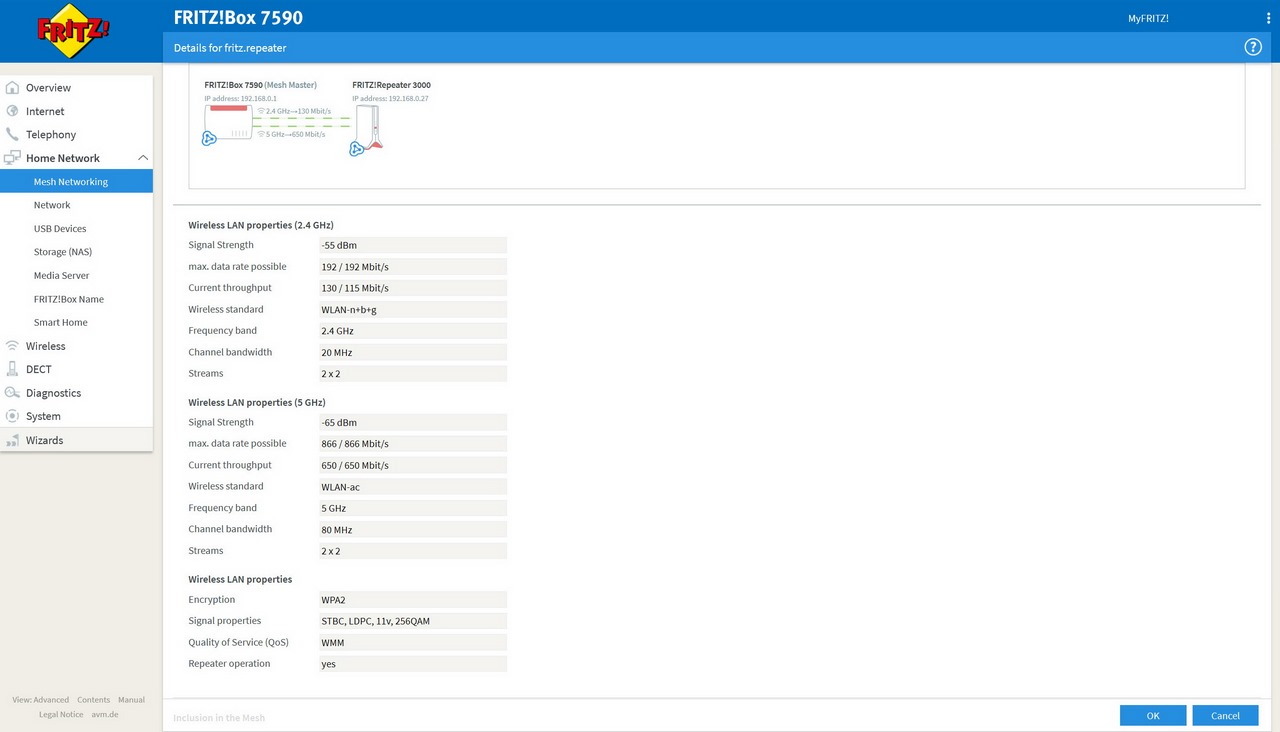Click the 2.4 GHz Wi-Fi icon in diagram
Image resolution: width=1280 pixels, height=732 pixels.
[261, 111]
